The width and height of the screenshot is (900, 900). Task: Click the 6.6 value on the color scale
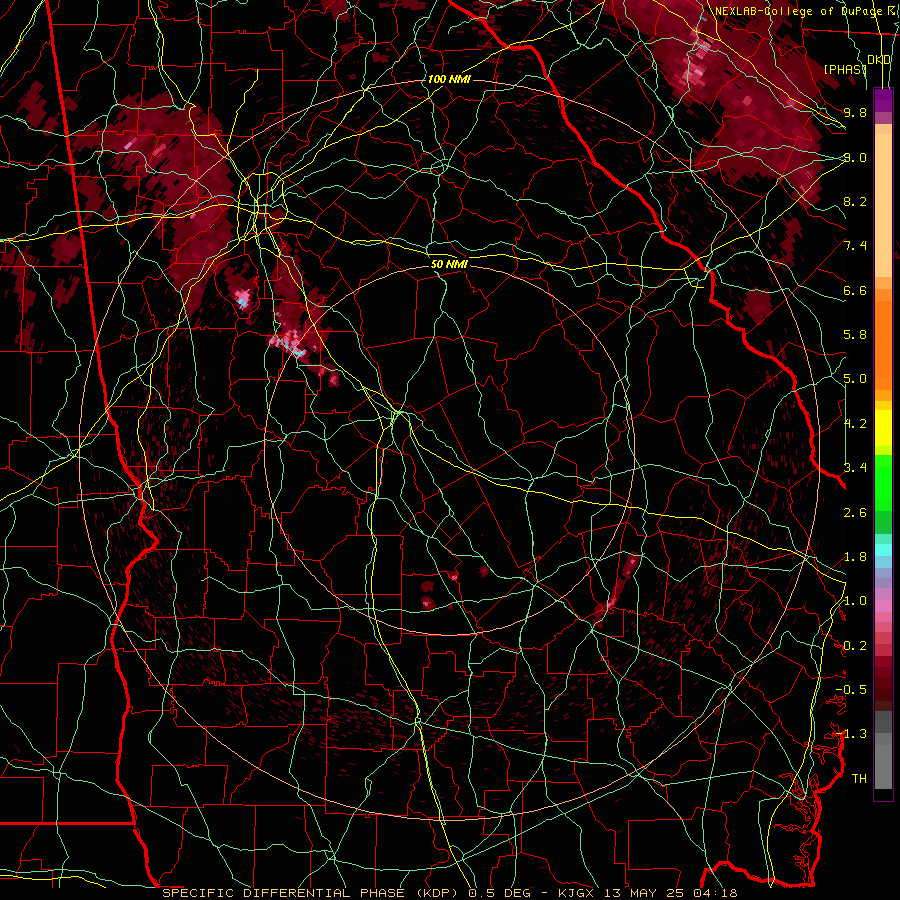855,290
